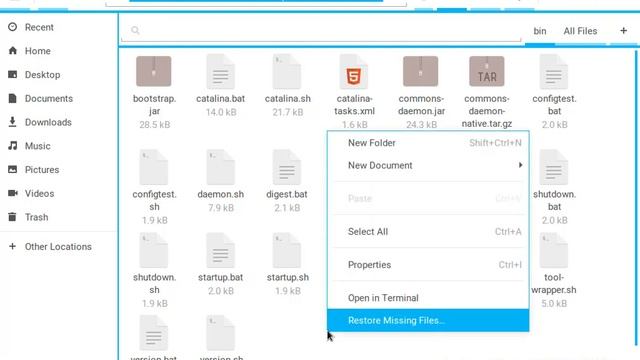Open Other Locations in sidebar
Screen dimensions: 640x360
pos(58,247)
